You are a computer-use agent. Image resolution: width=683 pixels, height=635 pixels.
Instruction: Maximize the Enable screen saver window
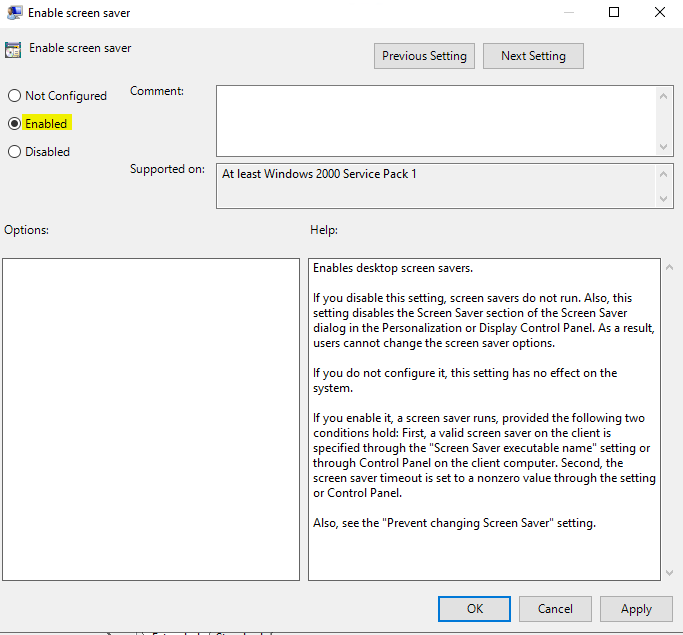coord(614,13)
